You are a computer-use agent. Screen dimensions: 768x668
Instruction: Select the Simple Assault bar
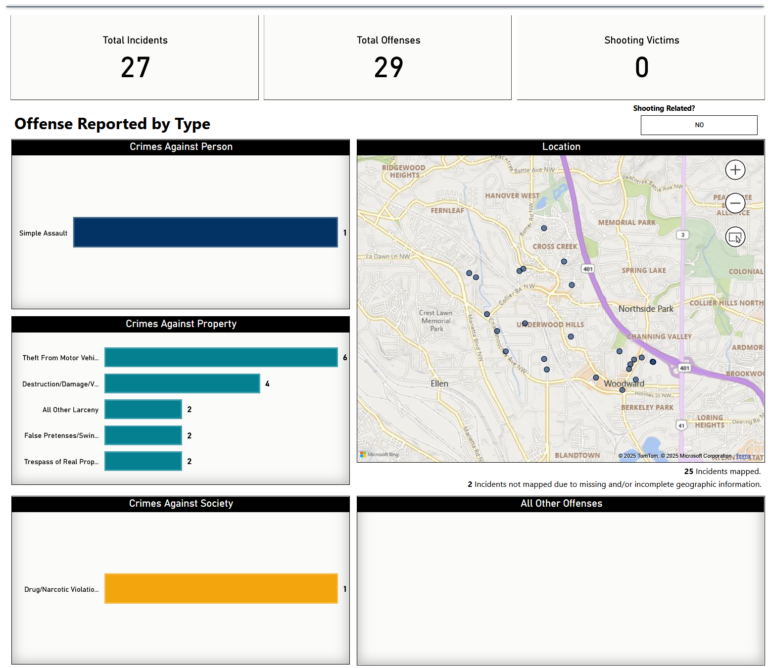(205, 233)
